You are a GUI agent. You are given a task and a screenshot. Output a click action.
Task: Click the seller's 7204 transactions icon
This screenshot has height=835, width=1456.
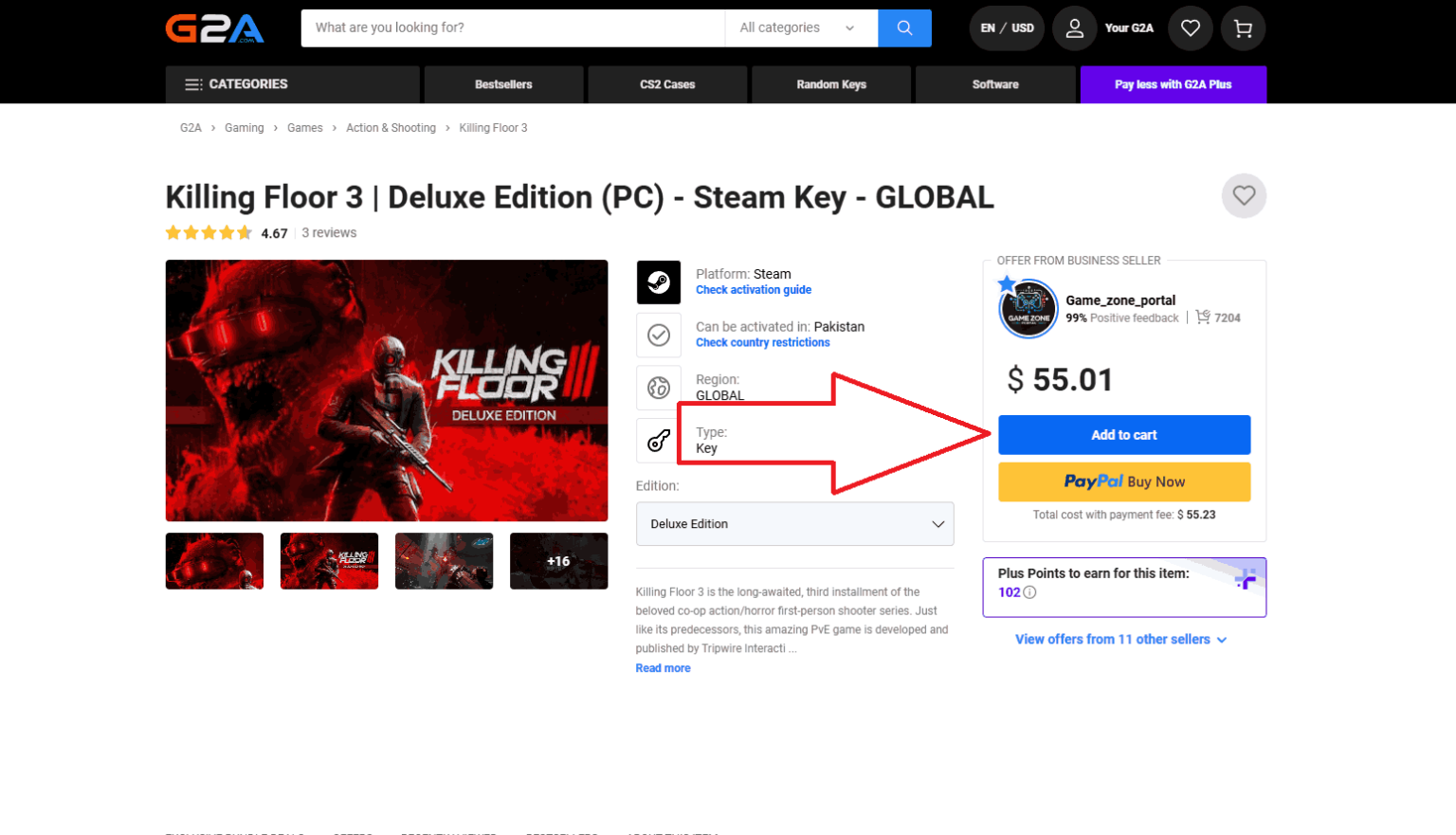[x=1202, y=317]
